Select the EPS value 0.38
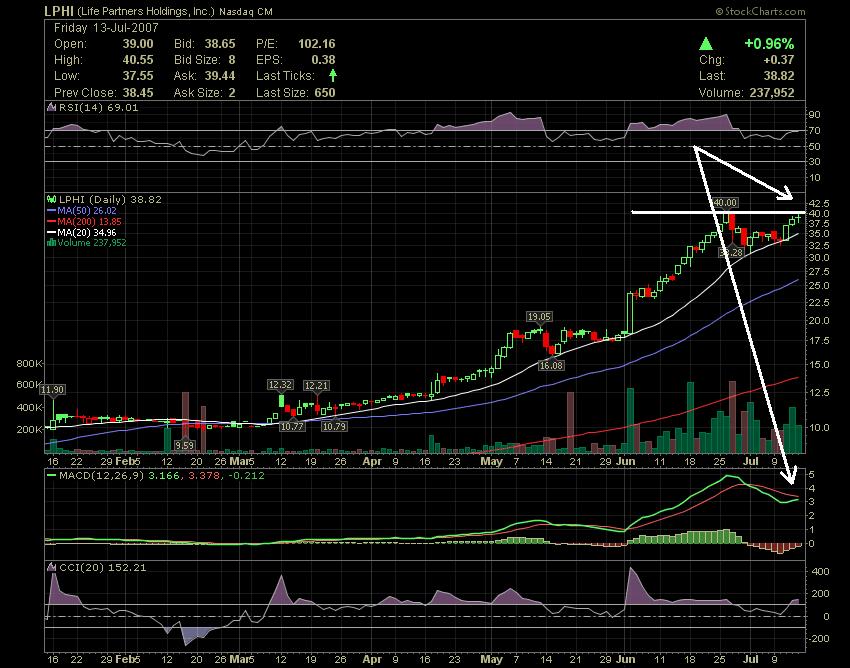This screenshot has width=850, height=668. coord(324,60)
